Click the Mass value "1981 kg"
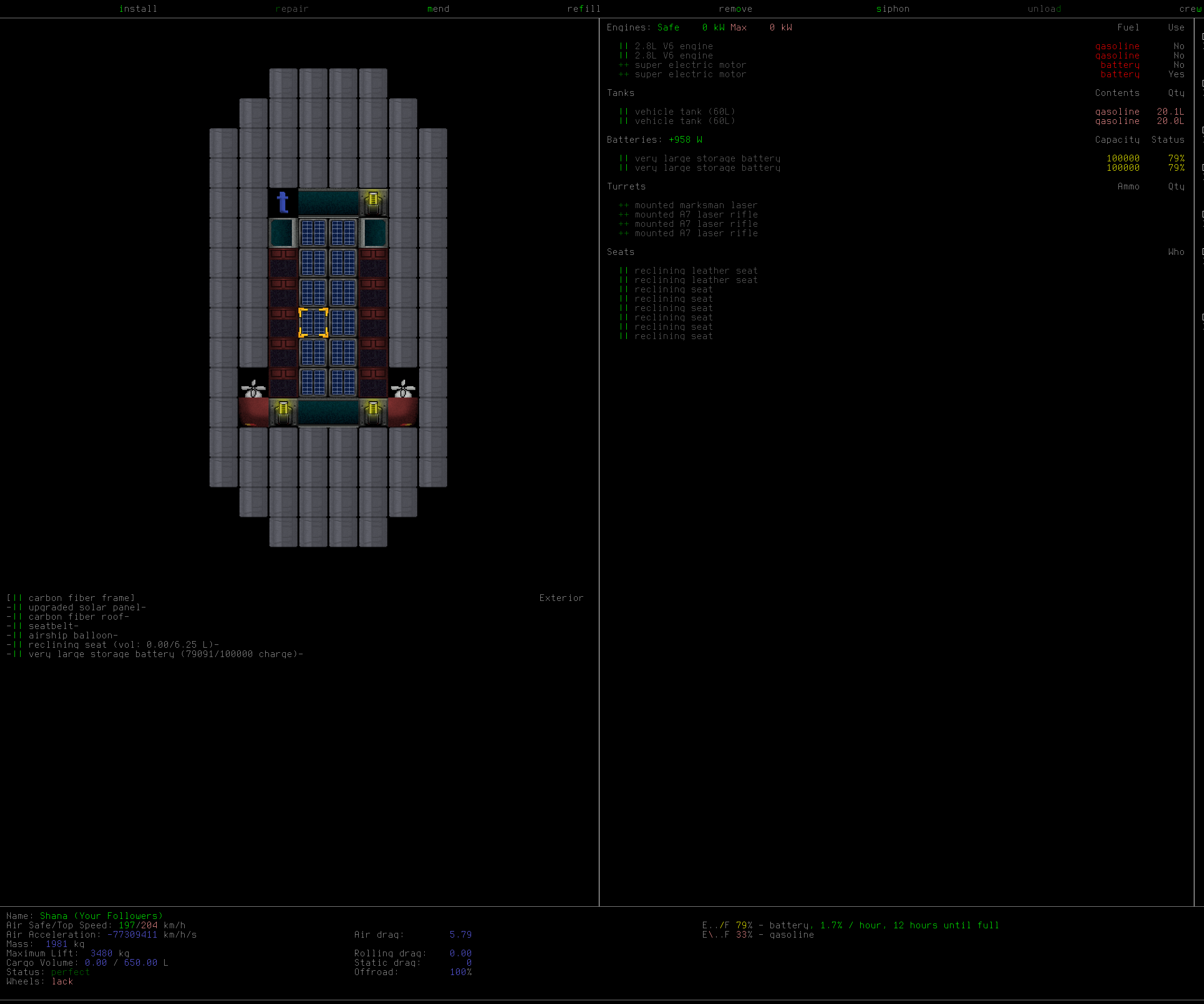This screenshot has width=1204, height=1004. [65, 945]
